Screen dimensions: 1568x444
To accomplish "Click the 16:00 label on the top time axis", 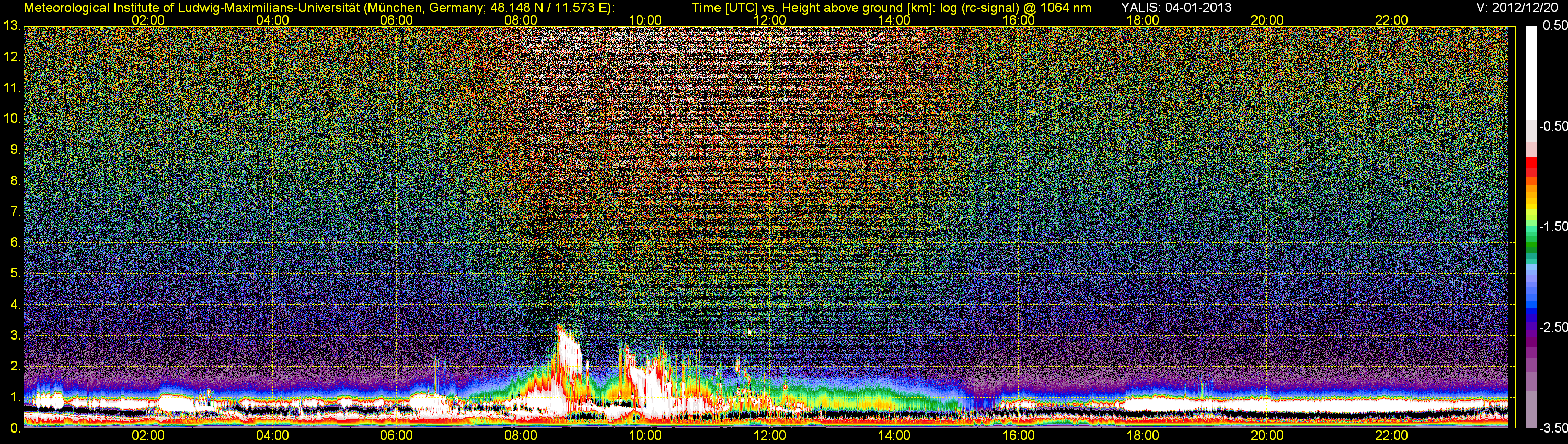I will (x=1018, y=20).
